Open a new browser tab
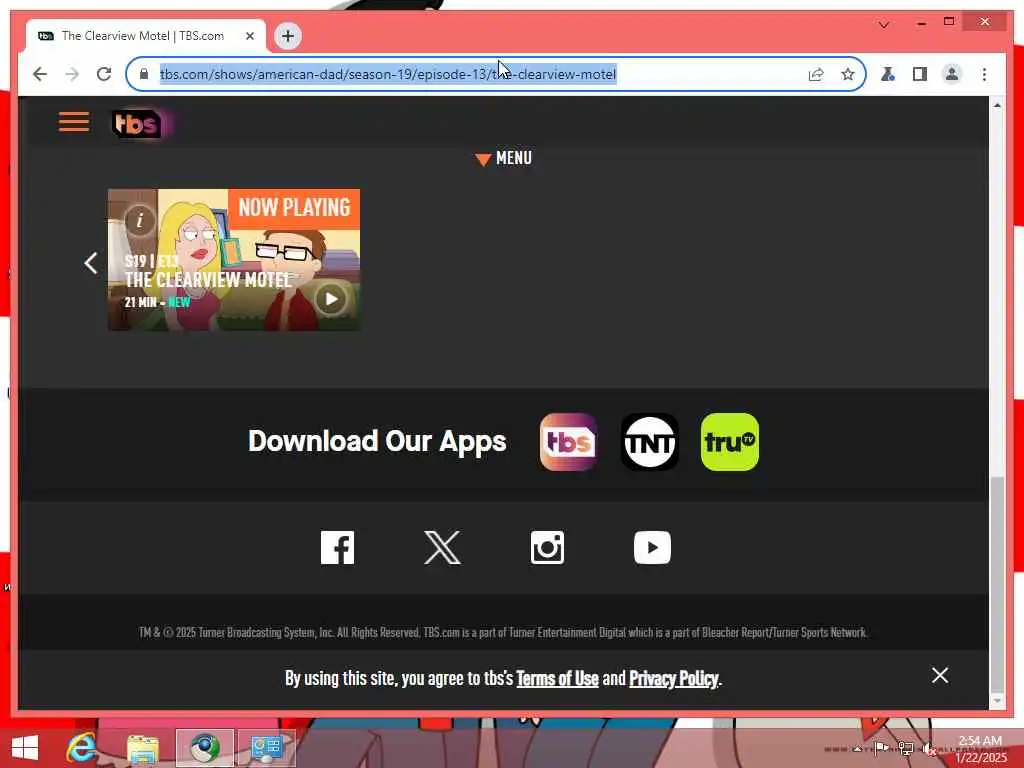 click(x=288, y=36)
